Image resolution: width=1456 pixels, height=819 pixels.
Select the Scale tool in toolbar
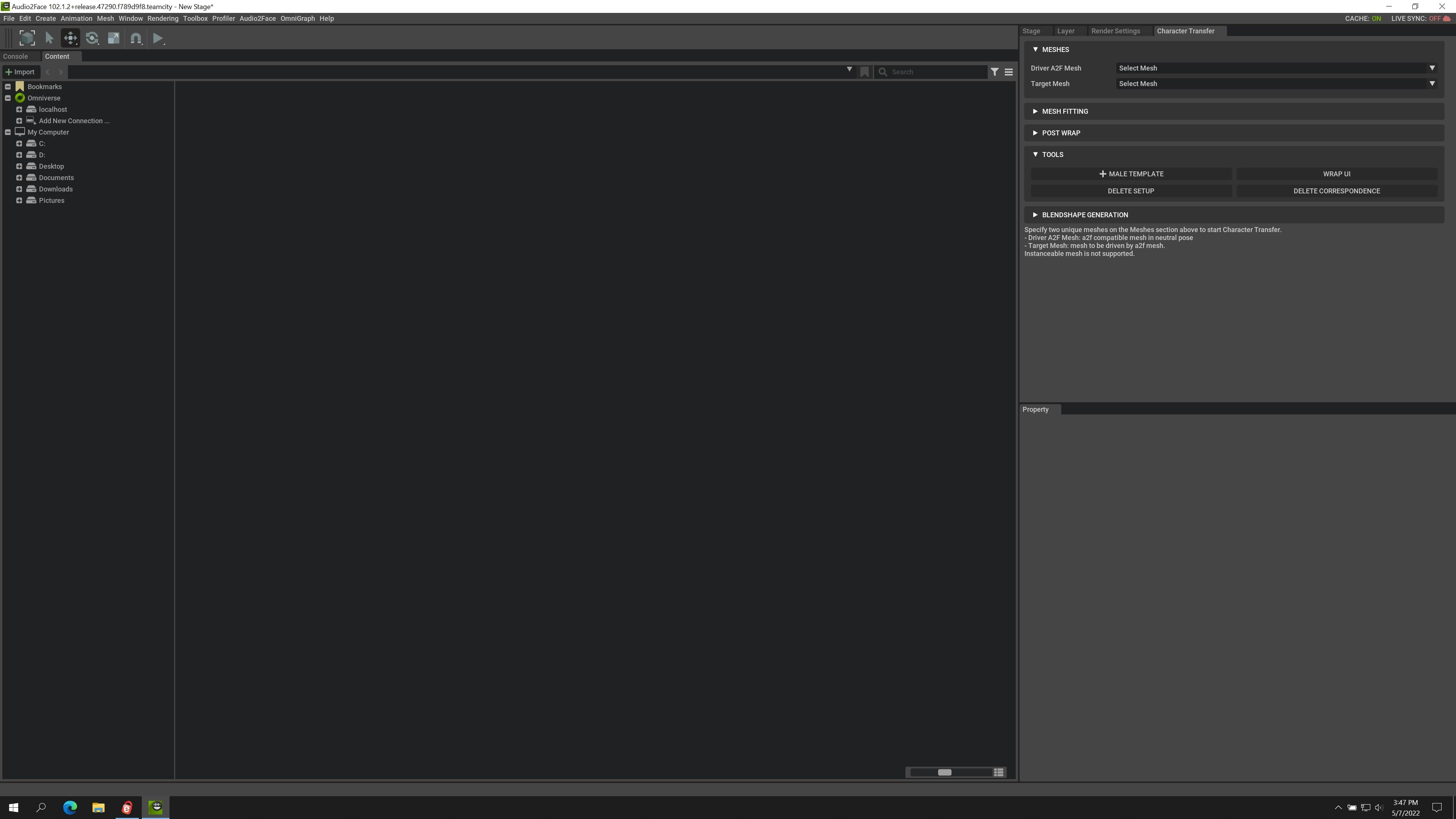tap(114, 38)
